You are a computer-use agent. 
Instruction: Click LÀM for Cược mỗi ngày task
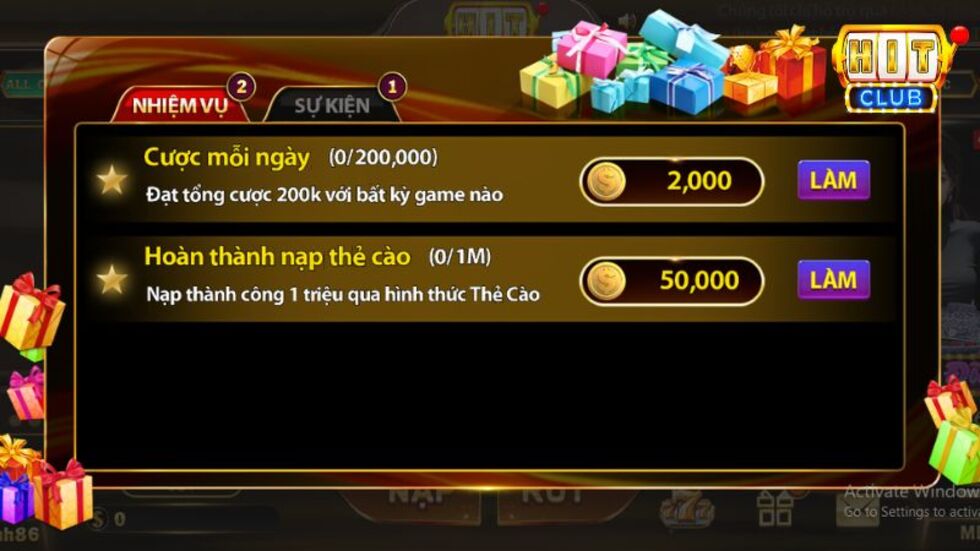click(833, 181)
